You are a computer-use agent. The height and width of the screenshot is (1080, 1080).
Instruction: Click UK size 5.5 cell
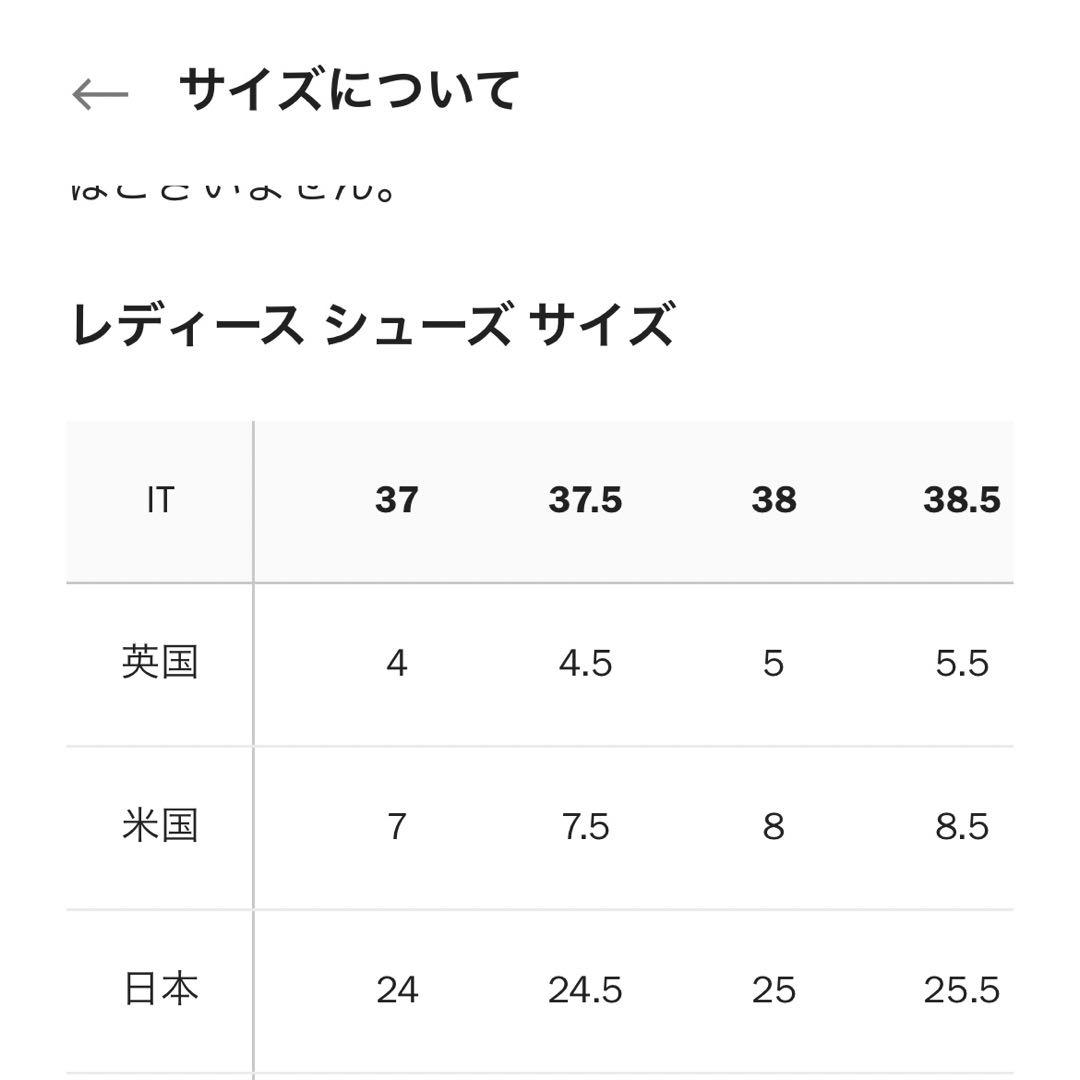(962, 662)
